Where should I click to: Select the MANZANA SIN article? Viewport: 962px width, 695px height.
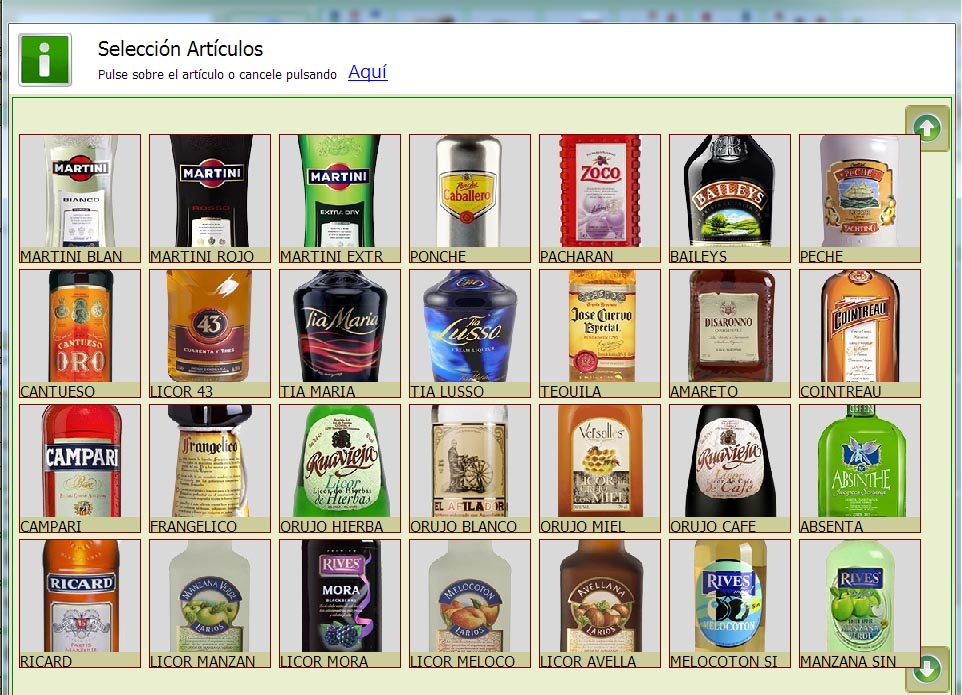pos(860,604)
